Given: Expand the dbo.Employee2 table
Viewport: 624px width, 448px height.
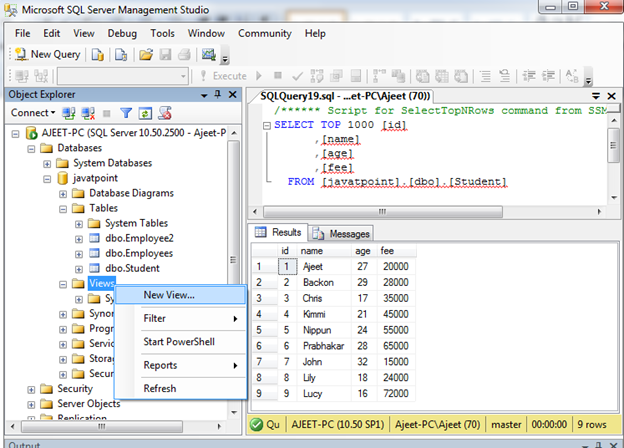Looking at the screenshot, I should click(x=79, y=239).
